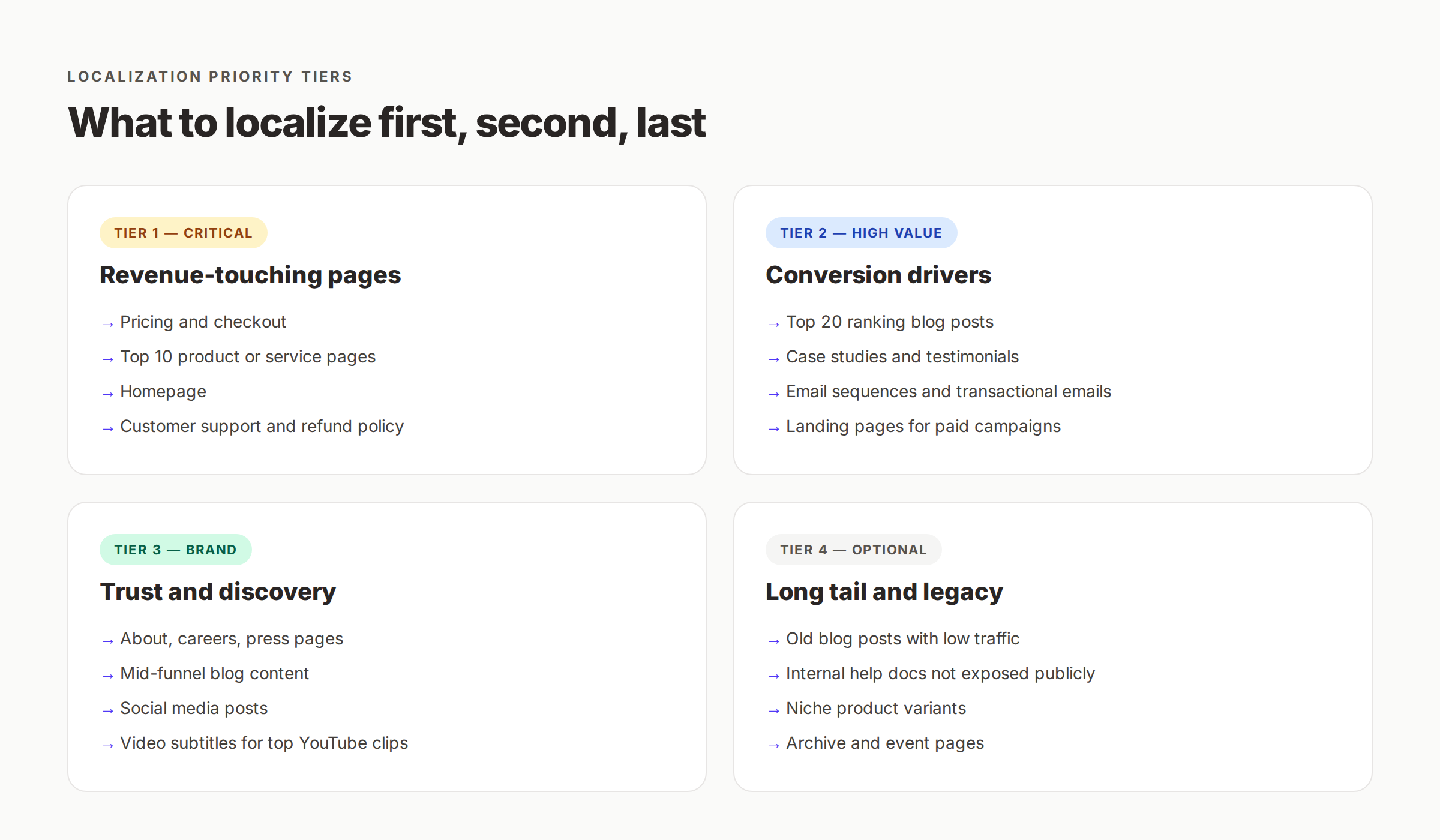
Task: Click the 'Localization Priority Tiers' overline text
Action: point(209,77)
